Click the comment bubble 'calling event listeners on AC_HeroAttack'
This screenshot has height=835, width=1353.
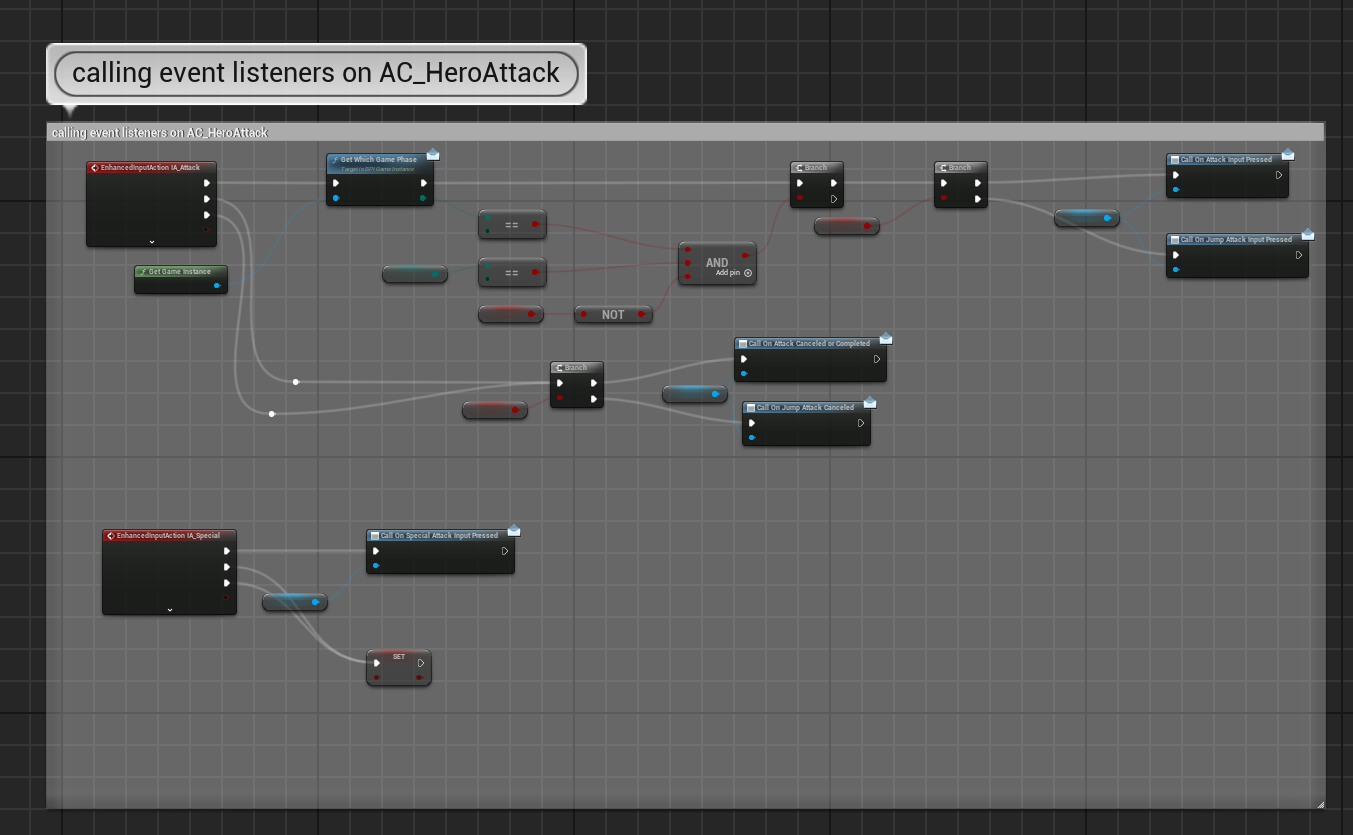[x=316, y=74]
